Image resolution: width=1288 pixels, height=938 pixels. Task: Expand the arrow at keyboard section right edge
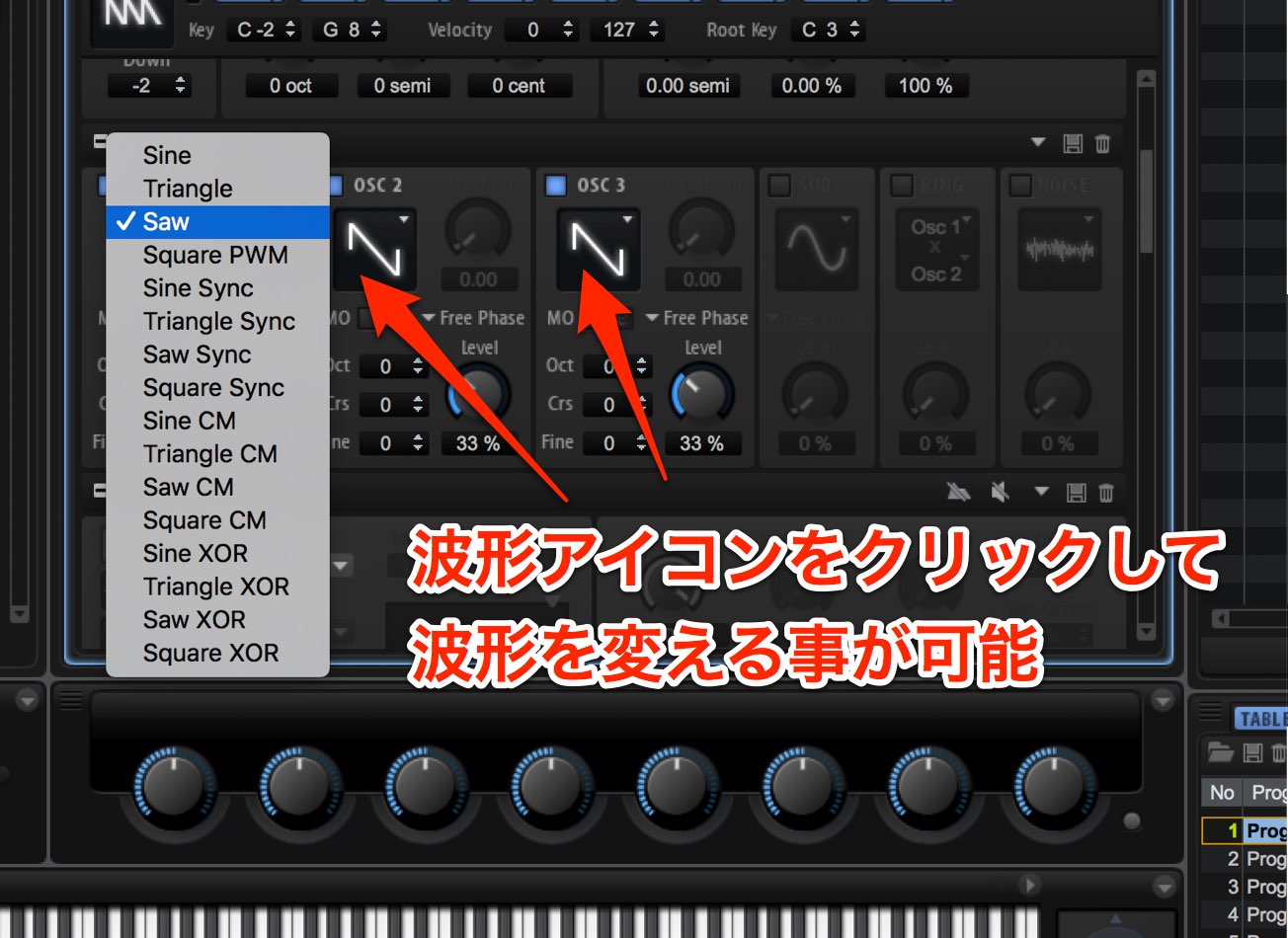[1164, 886]
